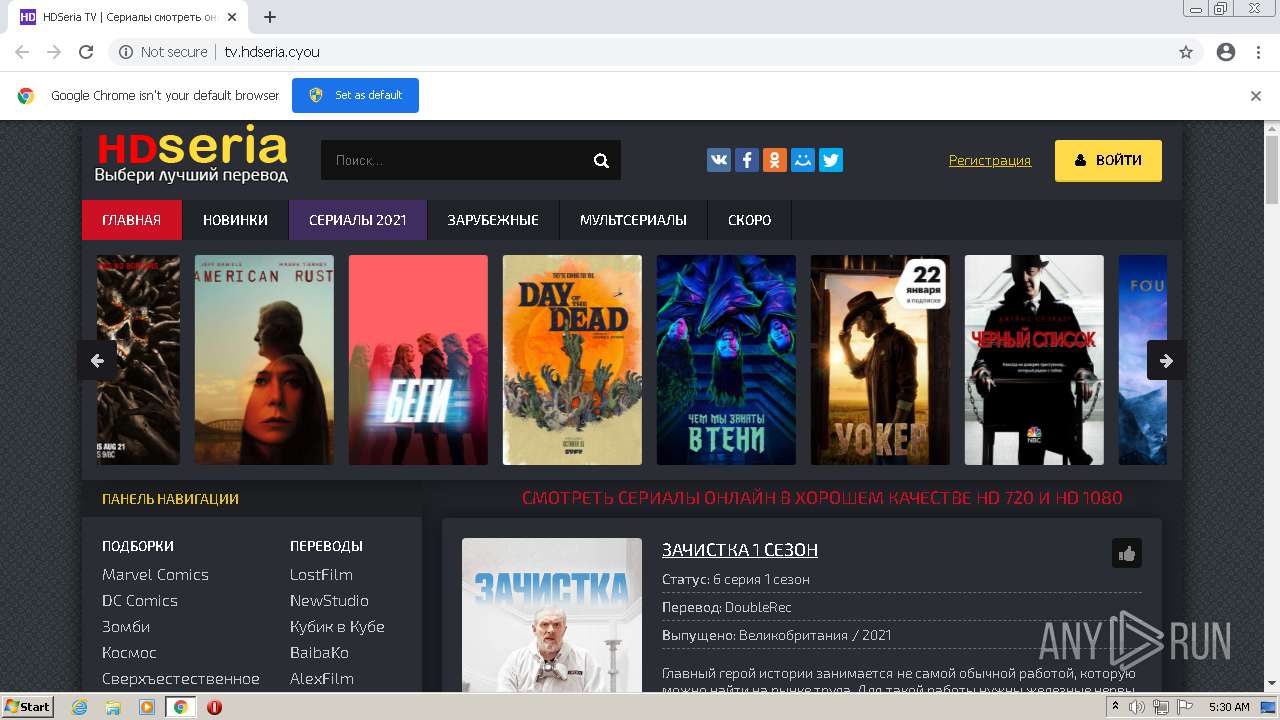Open Windows Start menu
1280x720 pixels.
pyautogui.click(x=28, y=707)
